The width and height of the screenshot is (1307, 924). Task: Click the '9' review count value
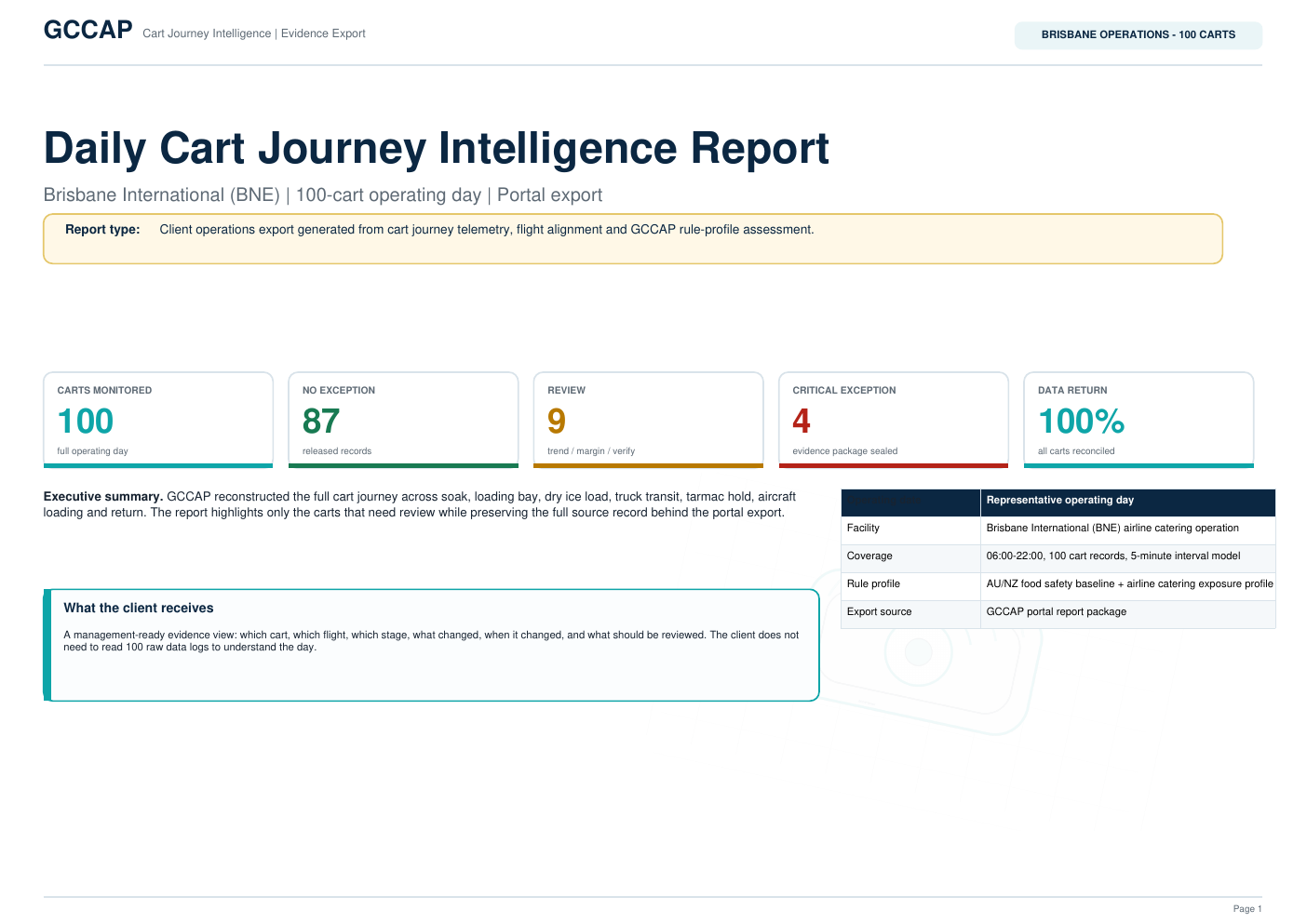tap(557, 422)
